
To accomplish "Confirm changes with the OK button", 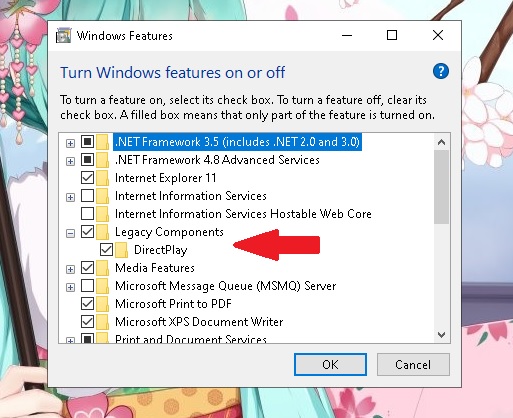I will pos(330,364).
